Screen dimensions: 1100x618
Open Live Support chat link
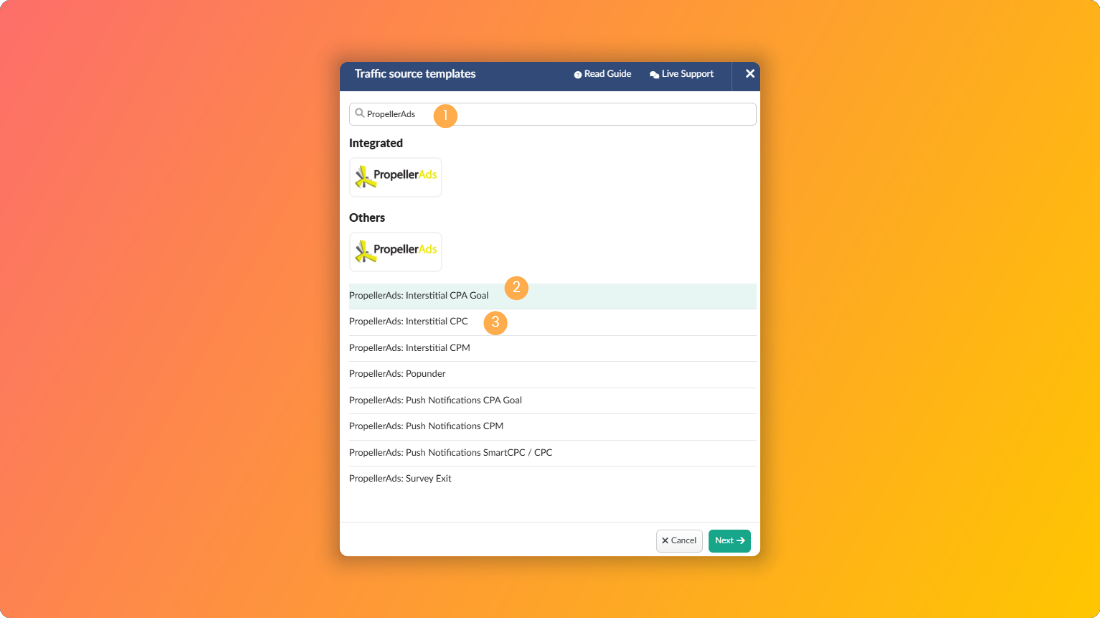(682, 74)
